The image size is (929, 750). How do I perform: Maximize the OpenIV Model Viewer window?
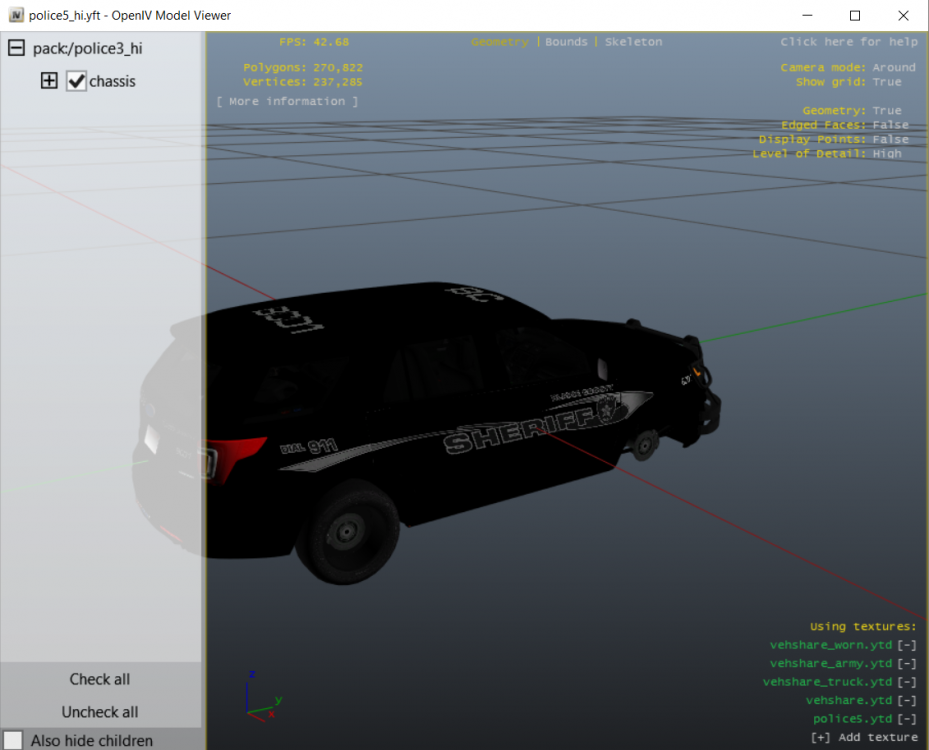click(854, 15)
